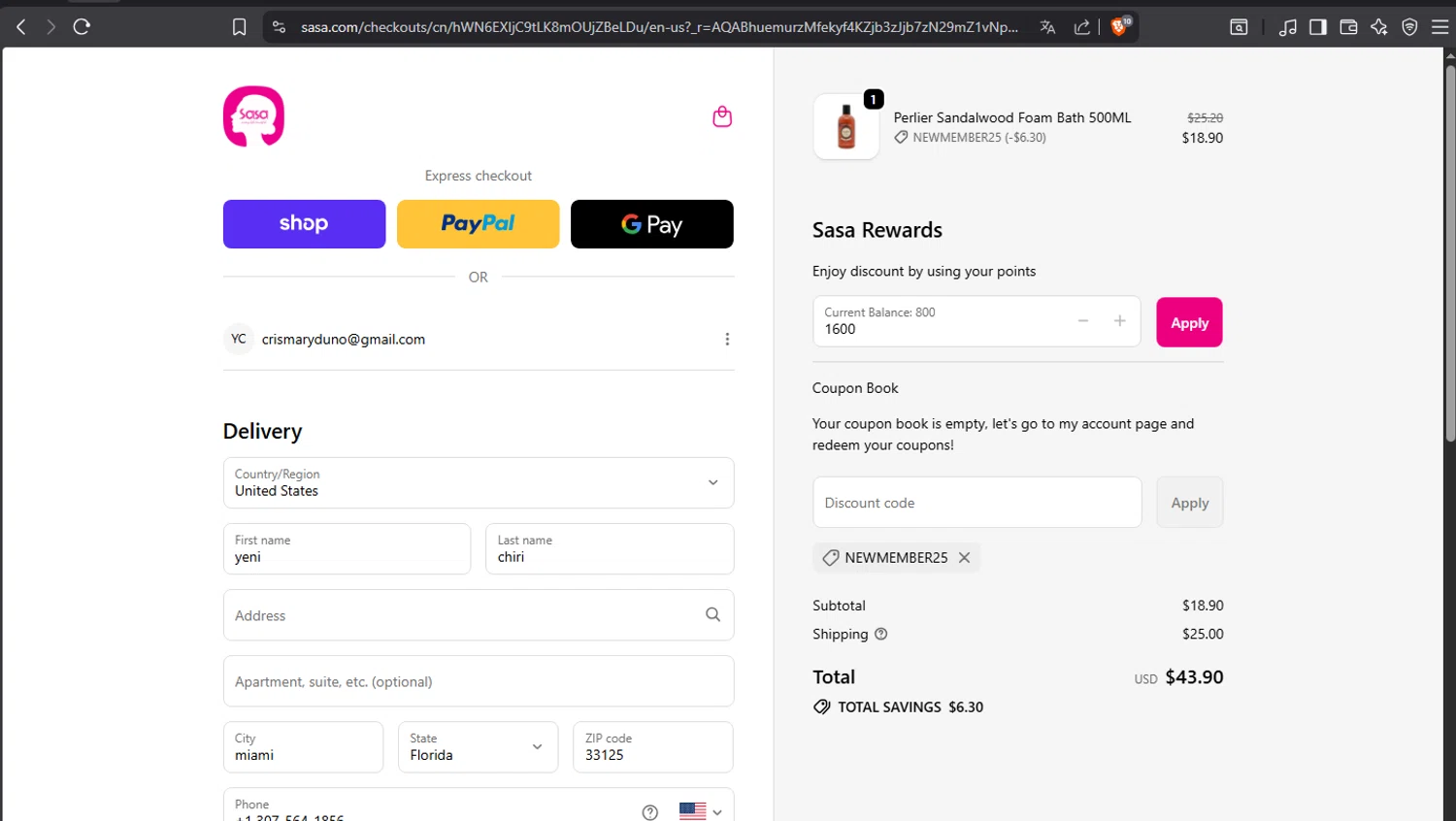Click the Subtotal amount $18.90

tap(1203, 605)
